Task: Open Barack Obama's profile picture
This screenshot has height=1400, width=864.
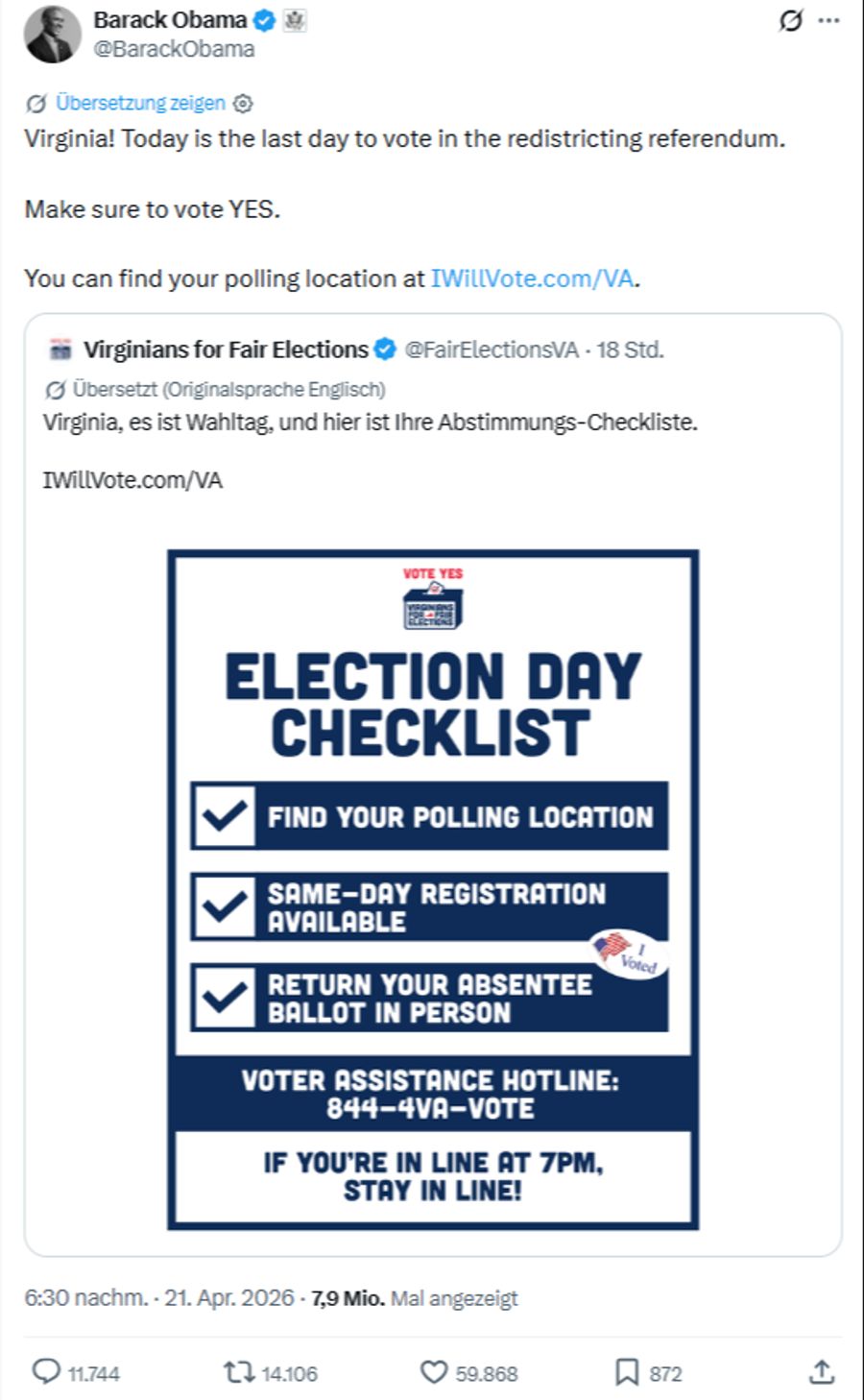Action: pos(52,36)
